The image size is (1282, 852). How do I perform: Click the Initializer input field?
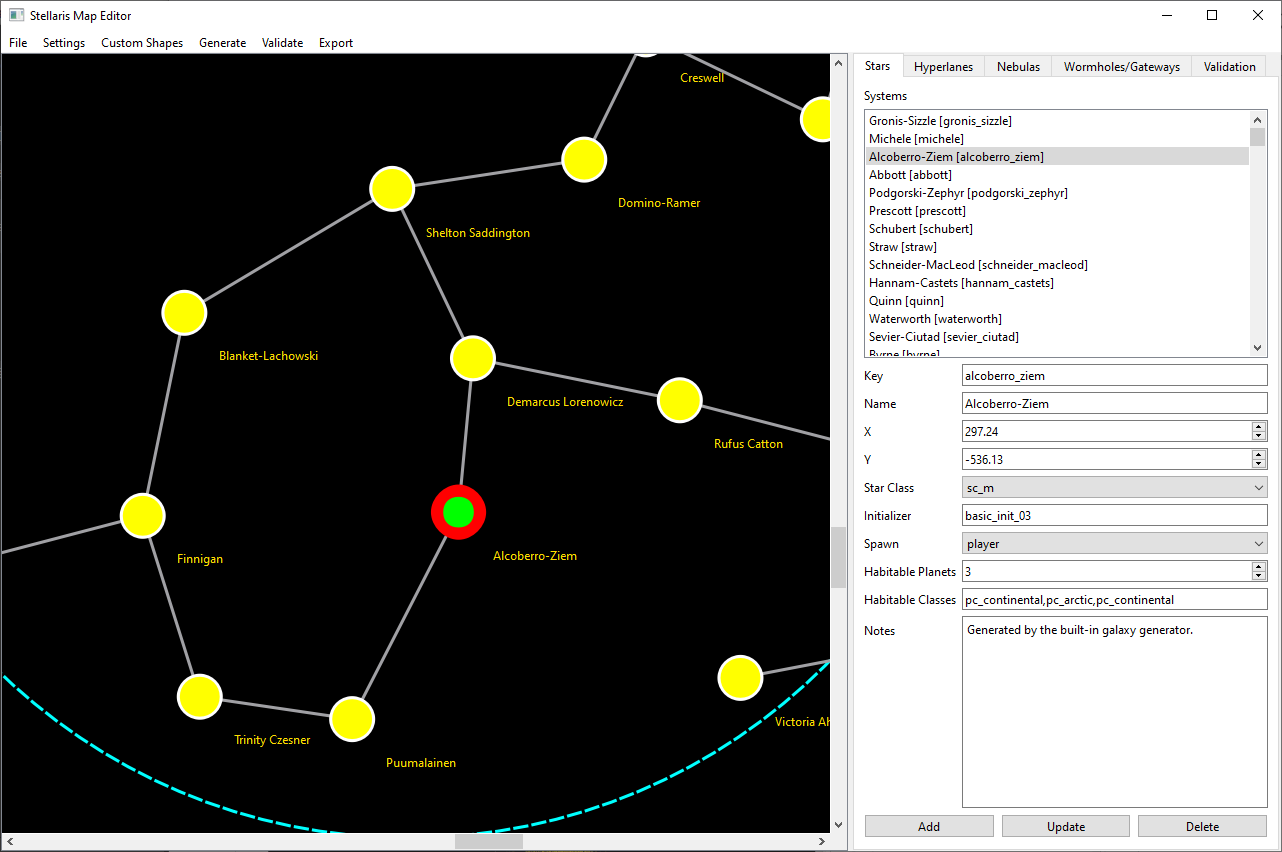coord(1114,515)
